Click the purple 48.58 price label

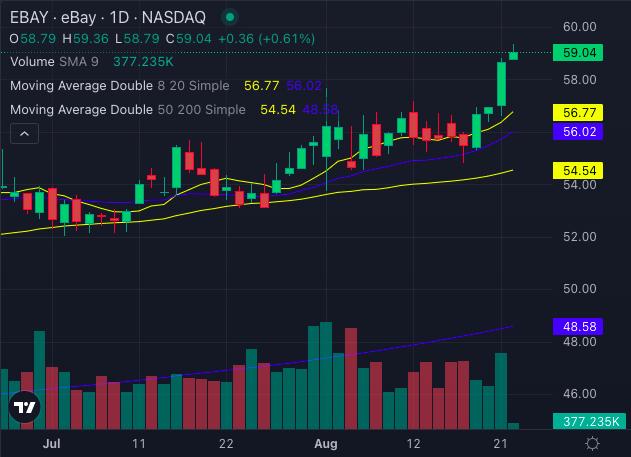pos(578,327)
